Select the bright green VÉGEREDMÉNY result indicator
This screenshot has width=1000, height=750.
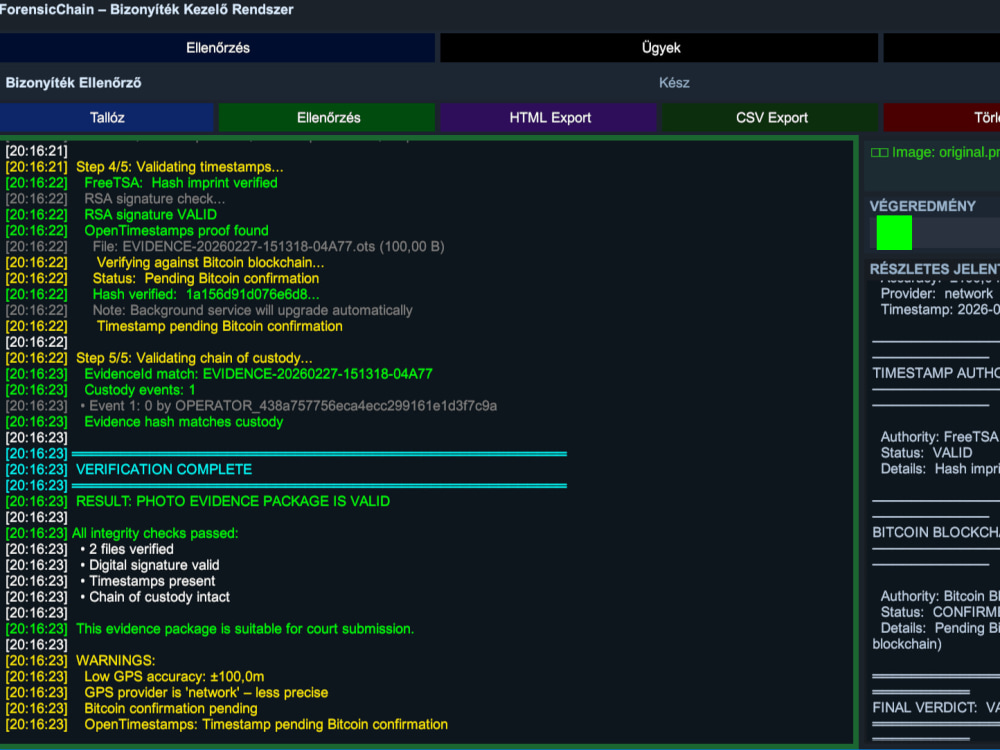[x=894, y=233]
